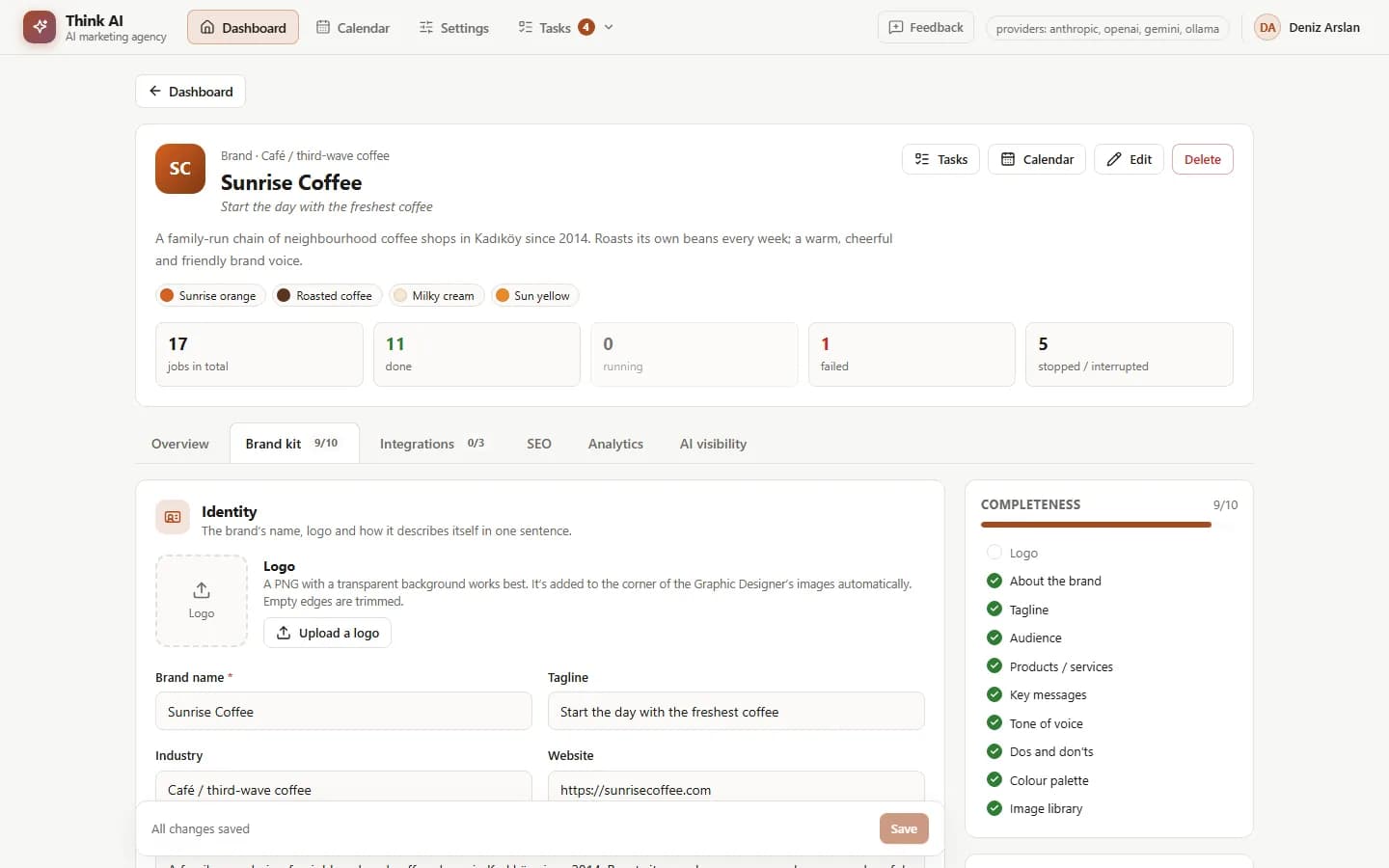Viewport: 1389px width, 868px height.
Task: Switch to the SEO tab
Action: click(539, 444)
